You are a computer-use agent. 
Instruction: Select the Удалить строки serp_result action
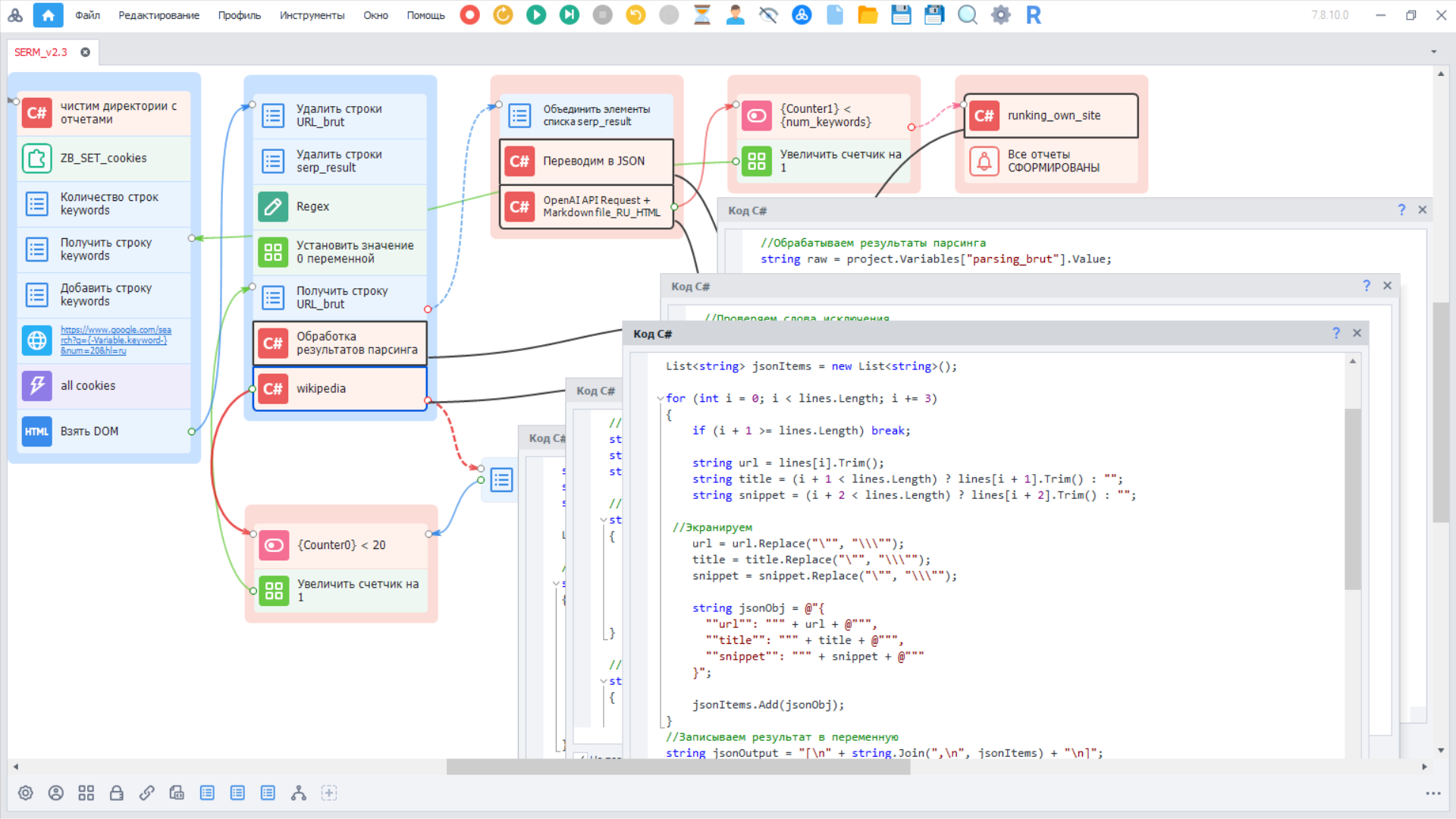tap(340, 161)
